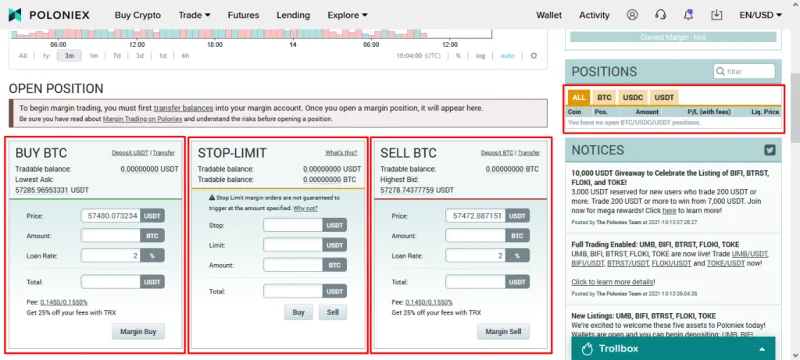The image size is (800, 360).
Task: Click the Stop-Limit Buy button
Action: (x=298, y=312)
